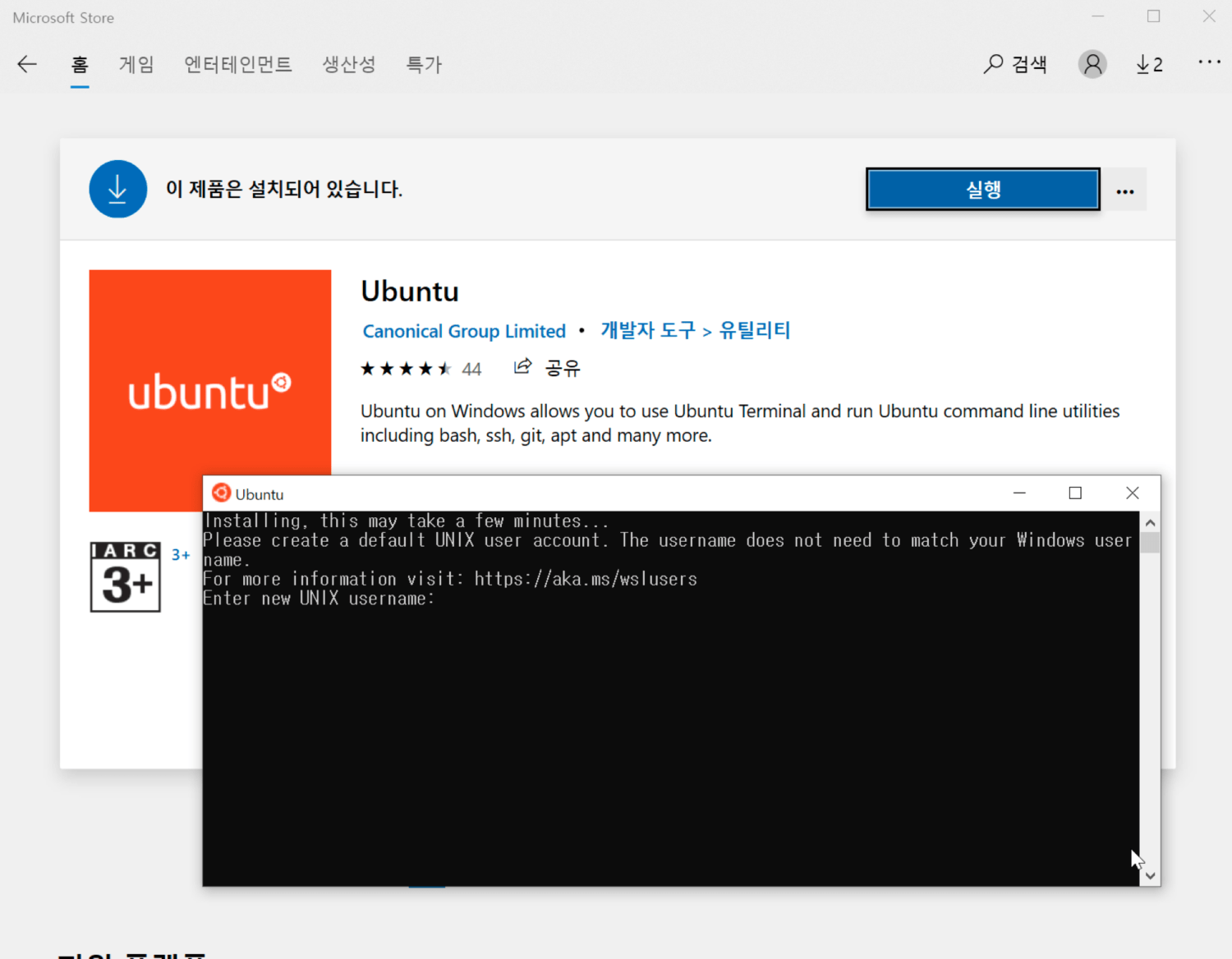1232x959 pixels.
Task: Switch to the 게임 tab
Action: [136, 64]
